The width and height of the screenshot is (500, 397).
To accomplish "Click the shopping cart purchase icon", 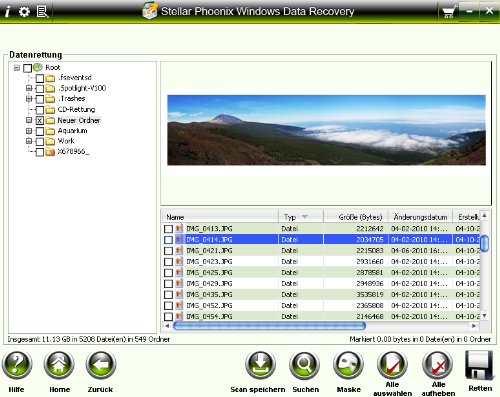I will click(x=449, y=13).
